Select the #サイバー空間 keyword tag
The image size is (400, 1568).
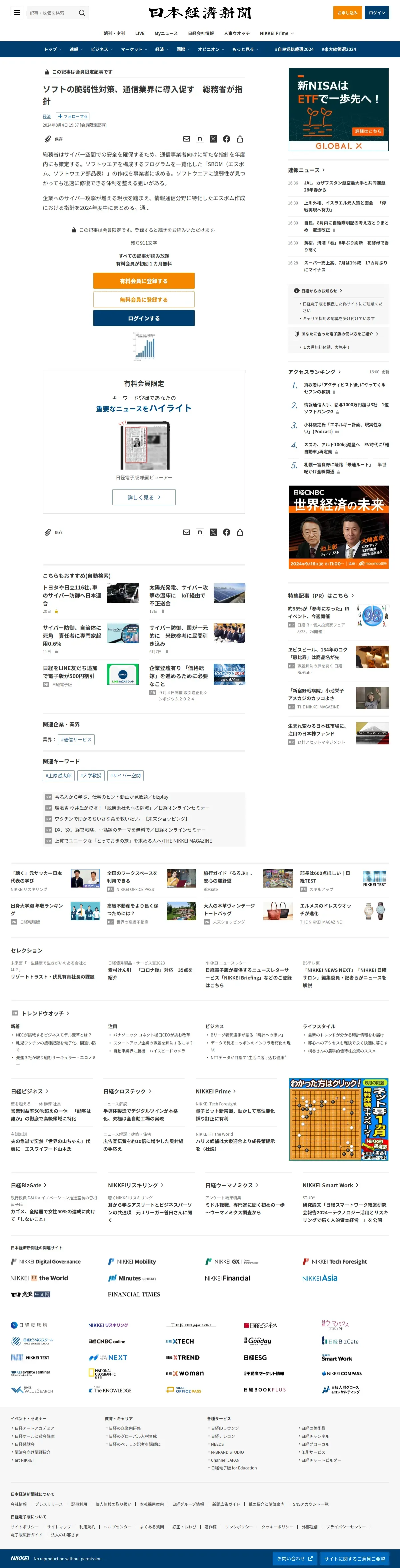tap(125, 775)
